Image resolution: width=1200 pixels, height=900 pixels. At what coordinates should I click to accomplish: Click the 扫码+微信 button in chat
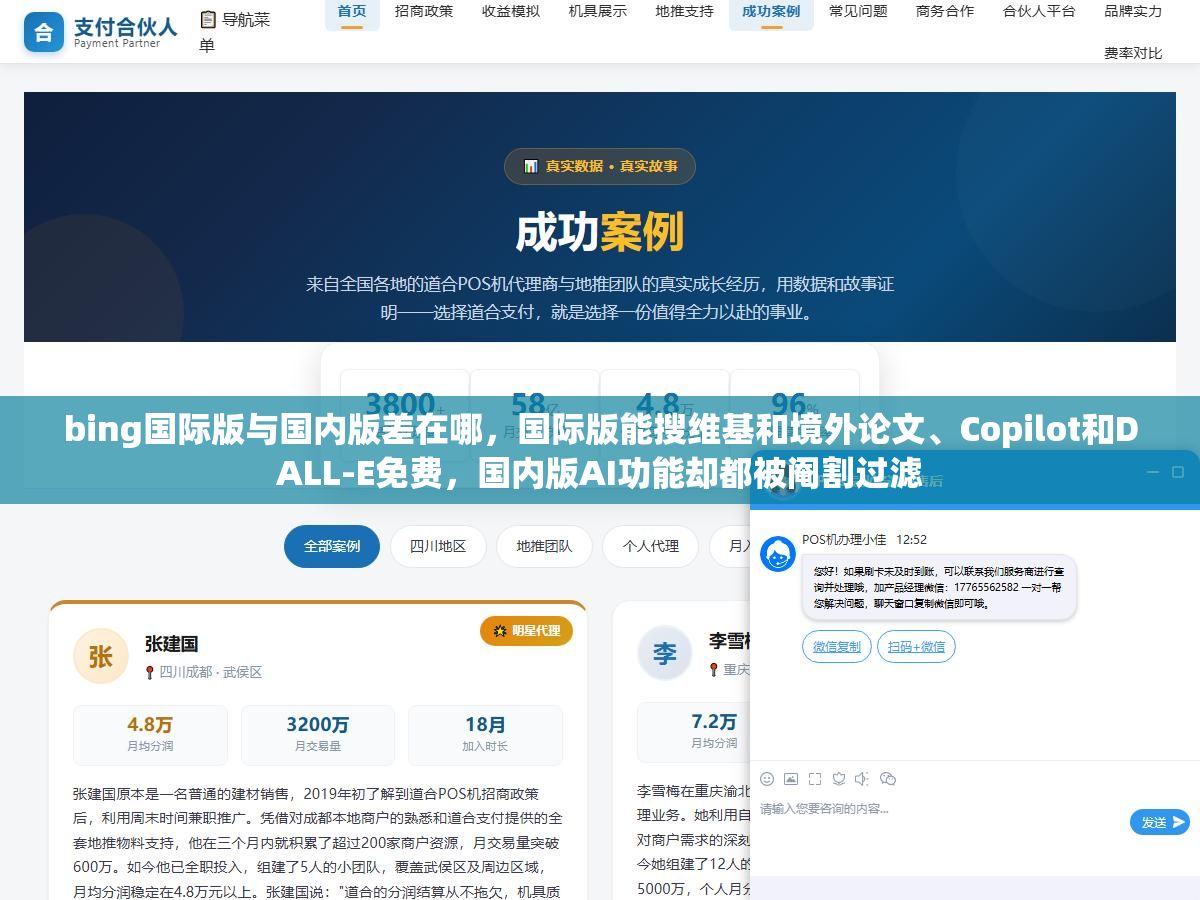(x=916, y=647)
